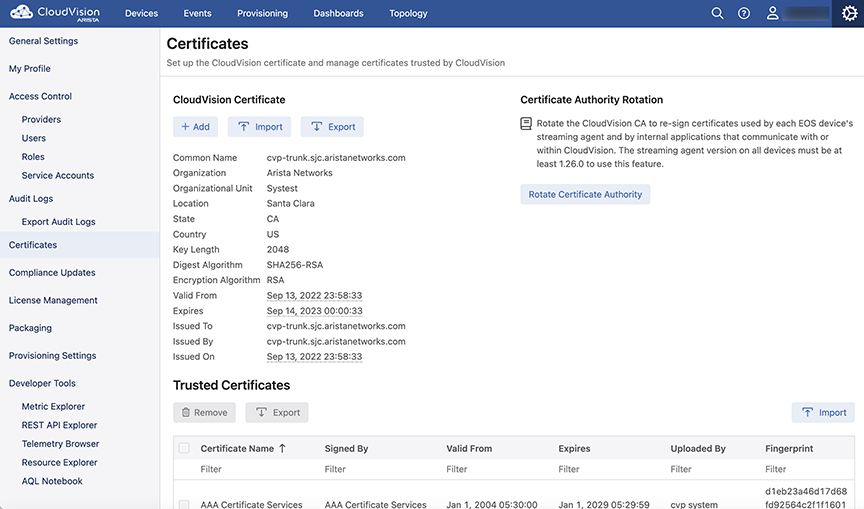Image resolution: width=864 pixels, height=509 pixels.
Task: Open the Events menu
Action: click(x=197, y=13)
